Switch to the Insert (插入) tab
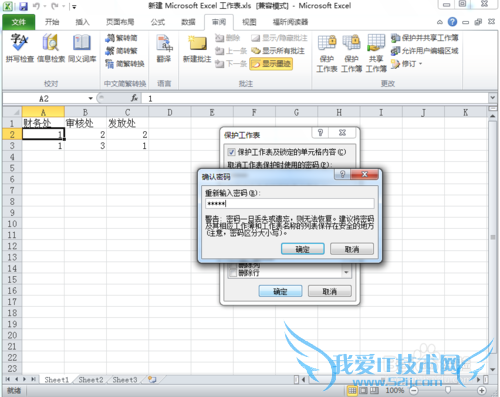Image resolution: width=500 pixels, height=397 pixels. coord(82,22)
